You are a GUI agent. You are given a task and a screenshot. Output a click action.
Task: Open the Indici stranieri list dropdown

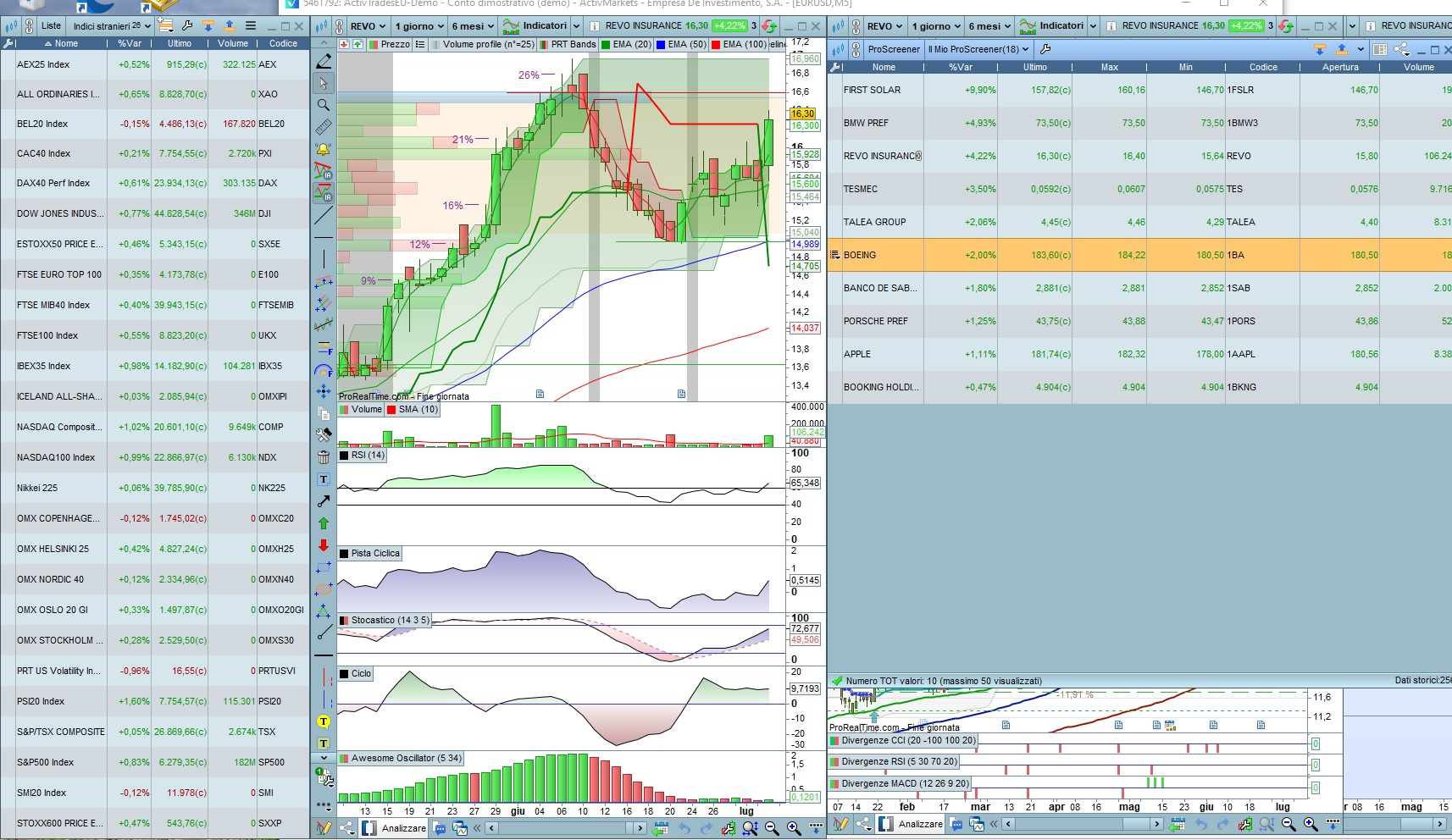[x=112, y=25]
